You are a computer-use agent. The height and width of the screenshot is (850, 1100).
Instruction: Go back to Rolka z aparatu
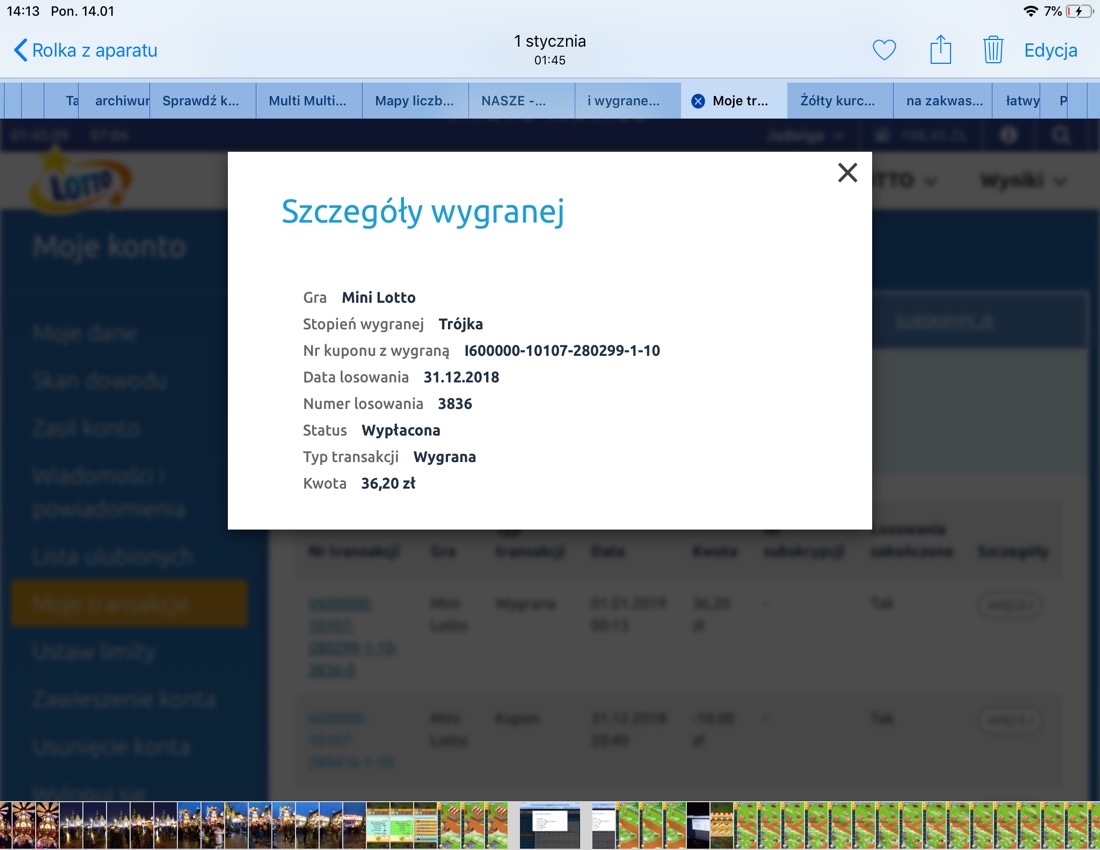[x=85, y=50]
